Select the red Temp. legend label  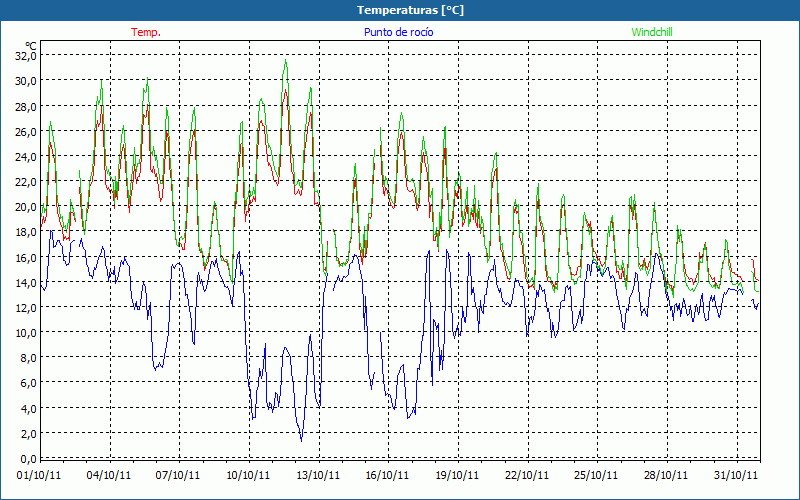click(146, 32)
